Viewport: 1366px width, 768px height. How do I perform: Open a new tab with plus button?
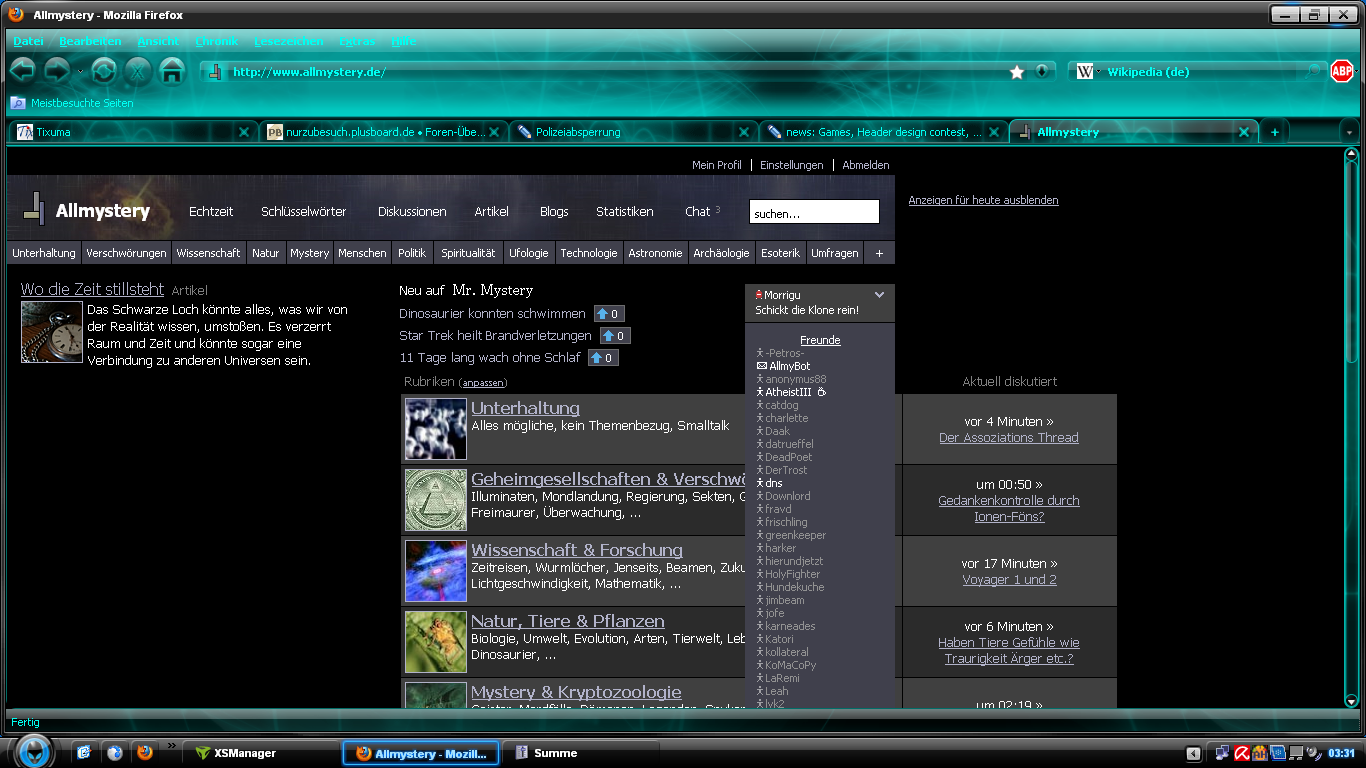tap(1274, 132)
